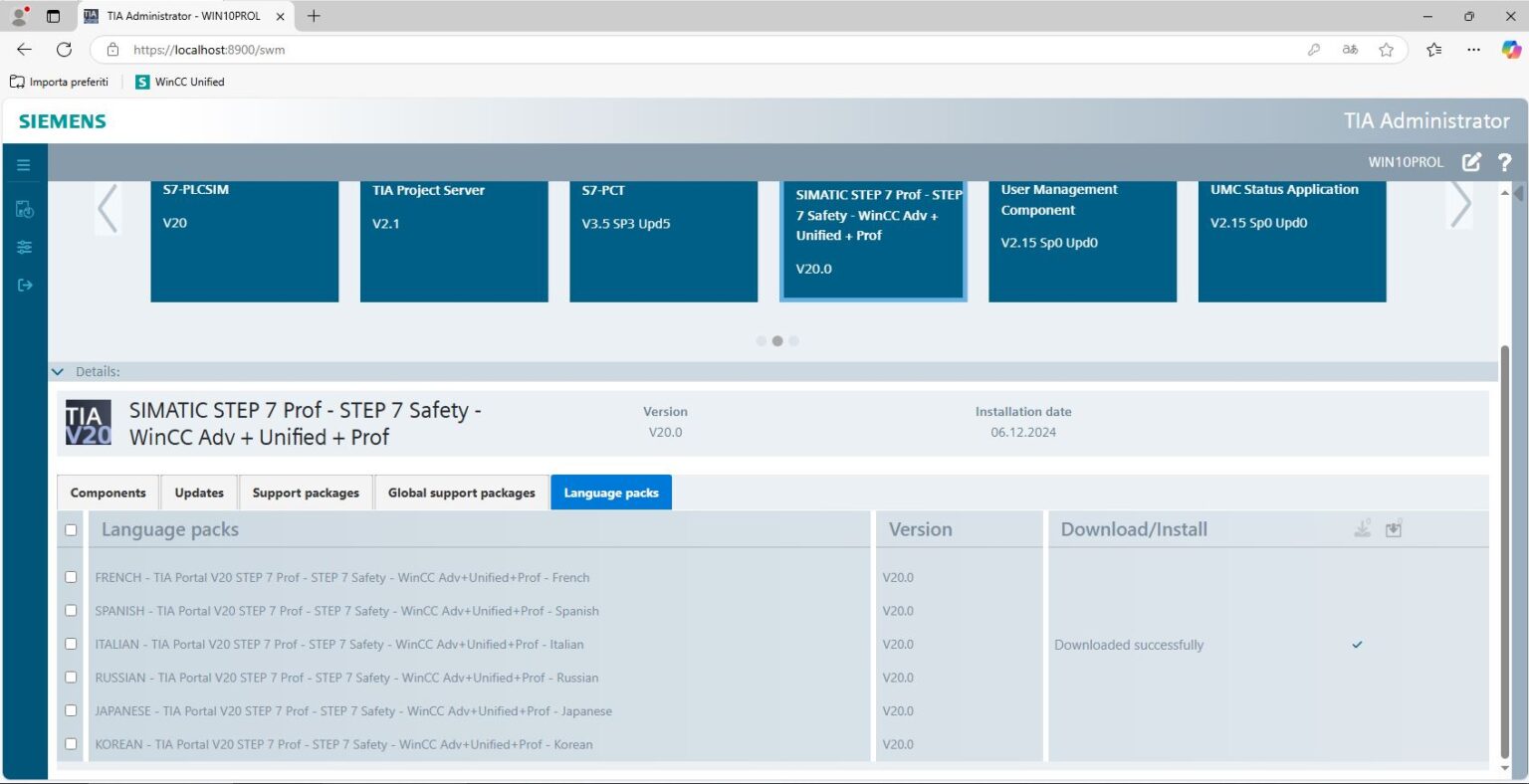The image size is (1529, 784).
Task: Open the help question mark icon
Action: (x=1504, y=162)
